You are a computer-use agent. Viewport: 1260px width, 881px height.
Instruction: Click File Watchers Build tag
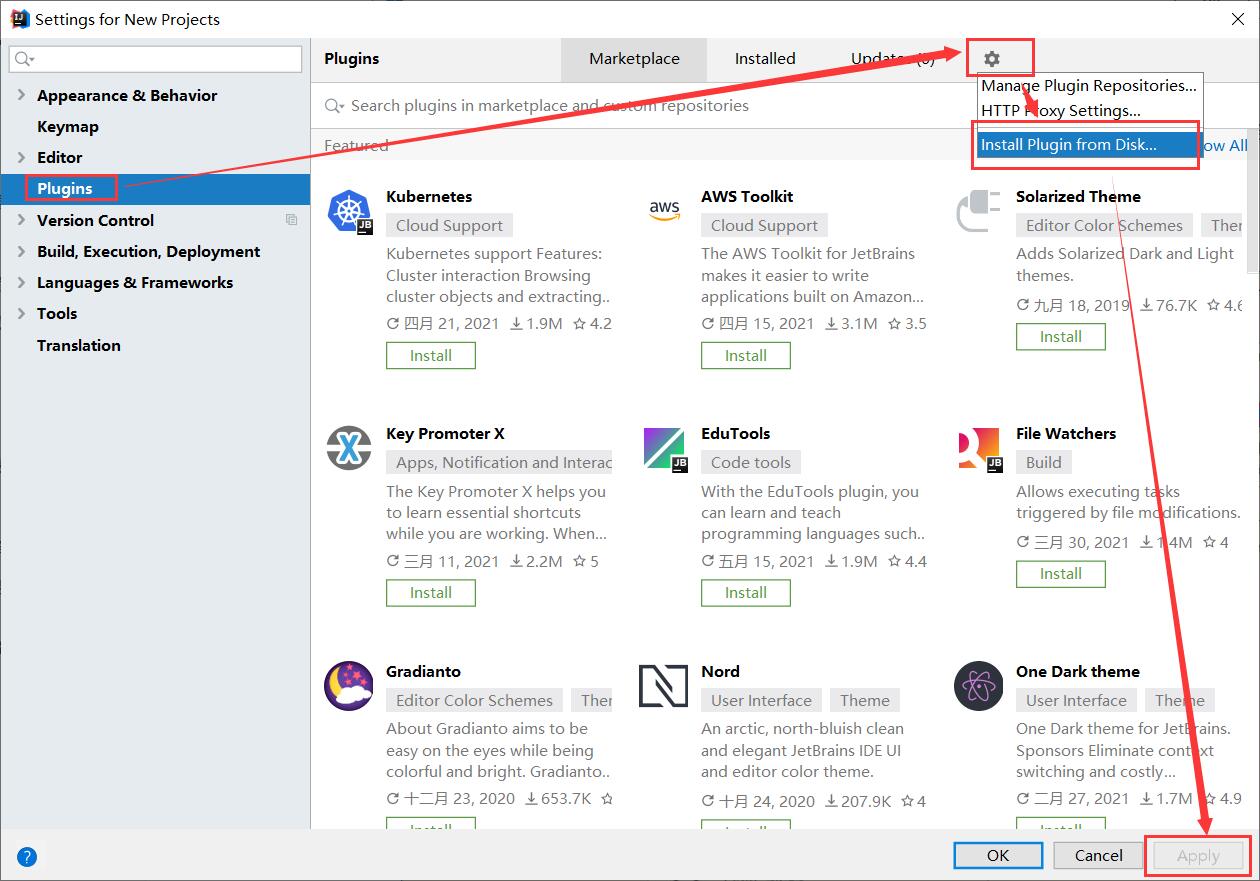[1044, 462]
